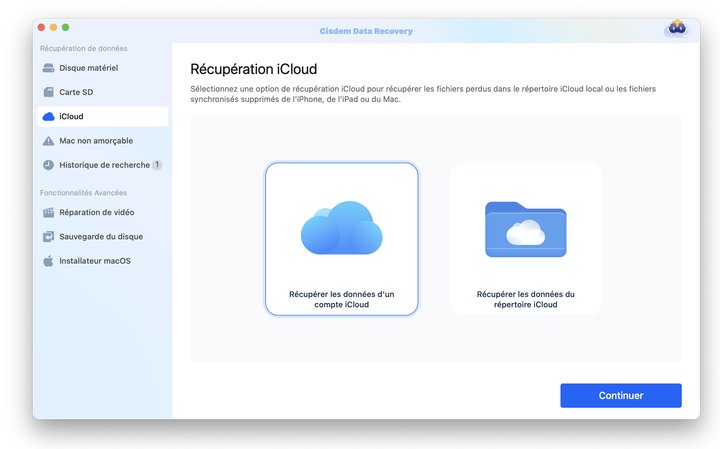720x449 pixels.
Task: Click the clock icon for search history
Action: [48, 165]
